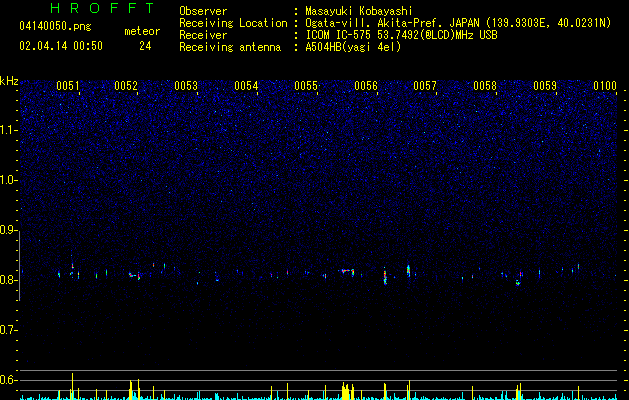This screenshot has width=629, height=400.
Task: Click the 0100 time marker
Action: click(605, 86)
